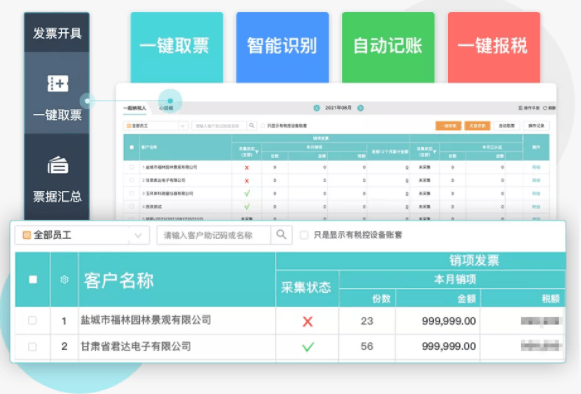Viewport: 581px width, 394px height.
Task: Click green check status in background row 4
Action: tap(247, 206)
